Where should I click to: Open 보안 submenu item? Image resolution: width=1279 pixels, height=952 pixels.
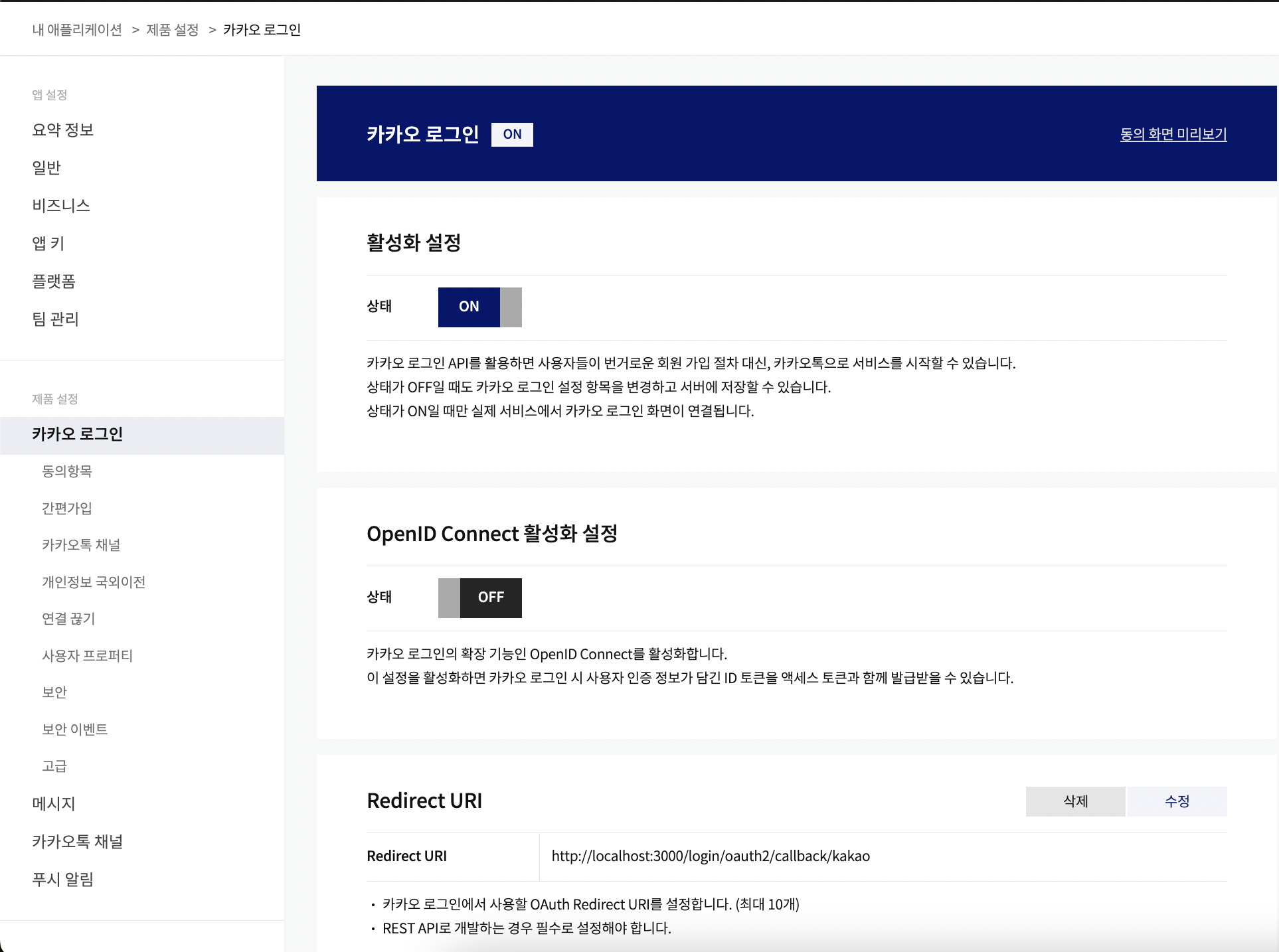point(54,692)
